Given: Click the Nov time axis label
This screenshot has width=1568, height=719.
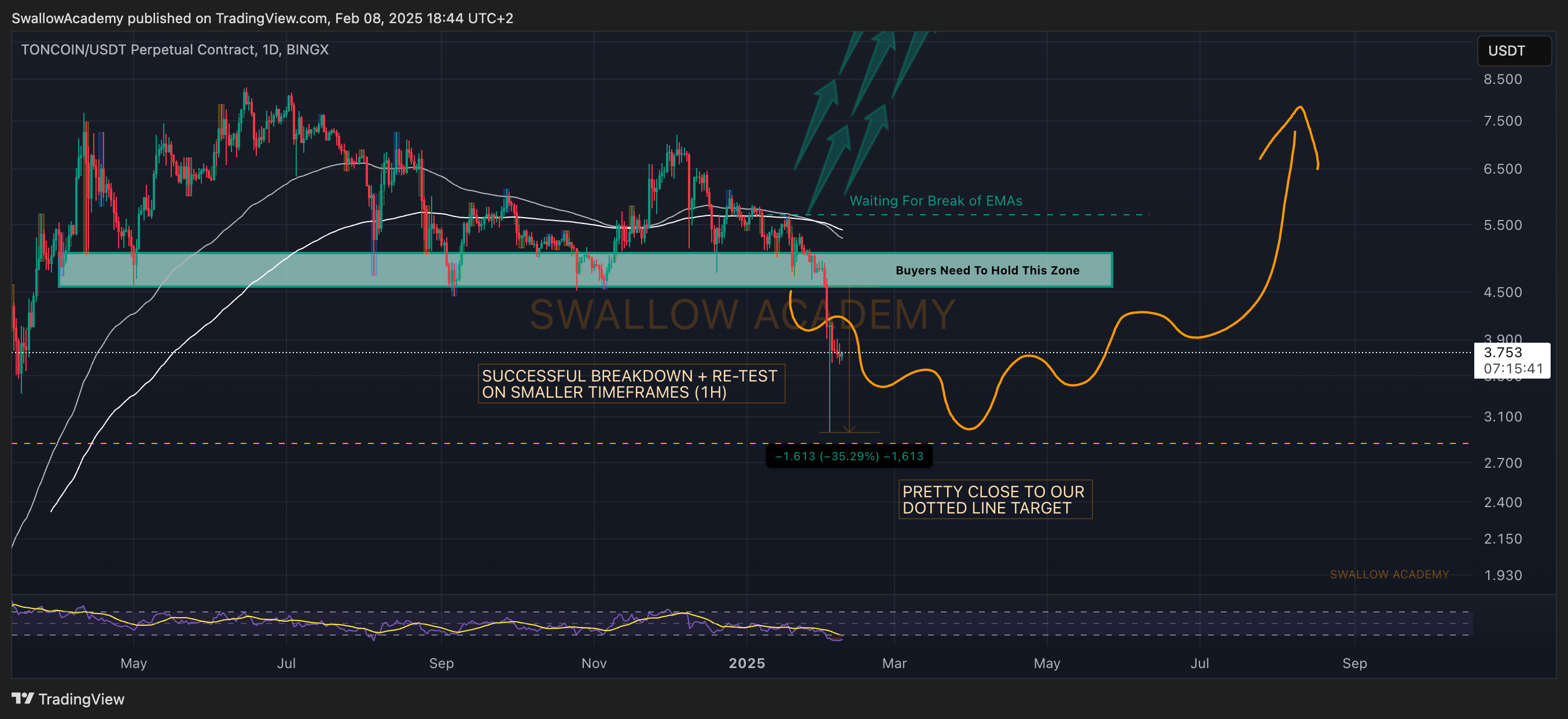Looking at the screenshot, I should 594,663.
